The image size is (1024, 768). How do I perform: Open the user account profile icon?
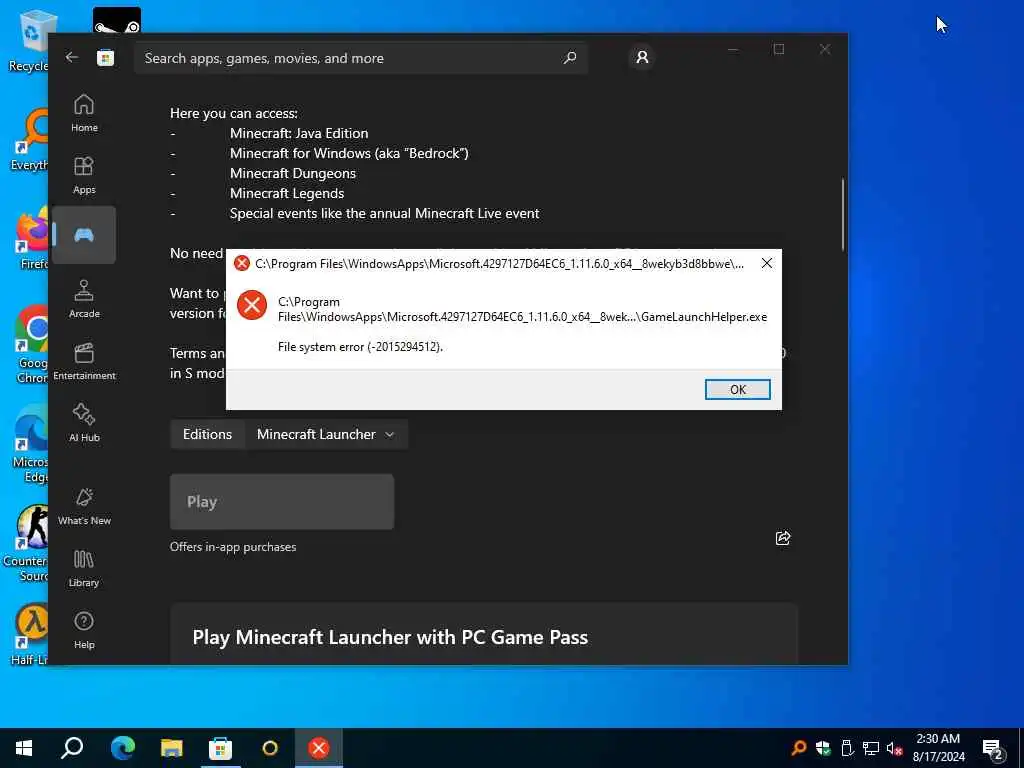642,57
